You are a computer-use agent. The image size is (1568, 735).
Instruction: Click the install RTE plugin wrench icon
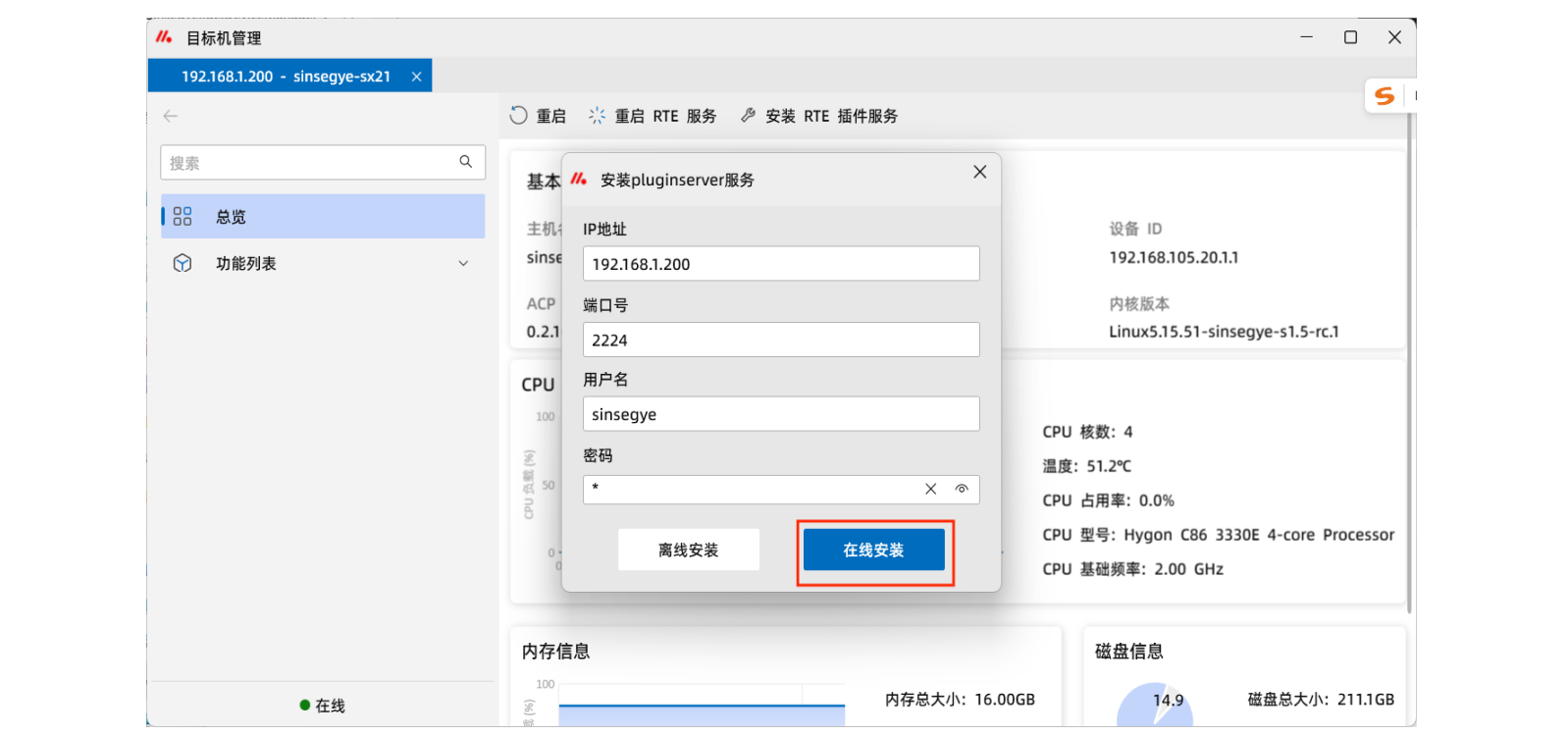click(749, 116)
